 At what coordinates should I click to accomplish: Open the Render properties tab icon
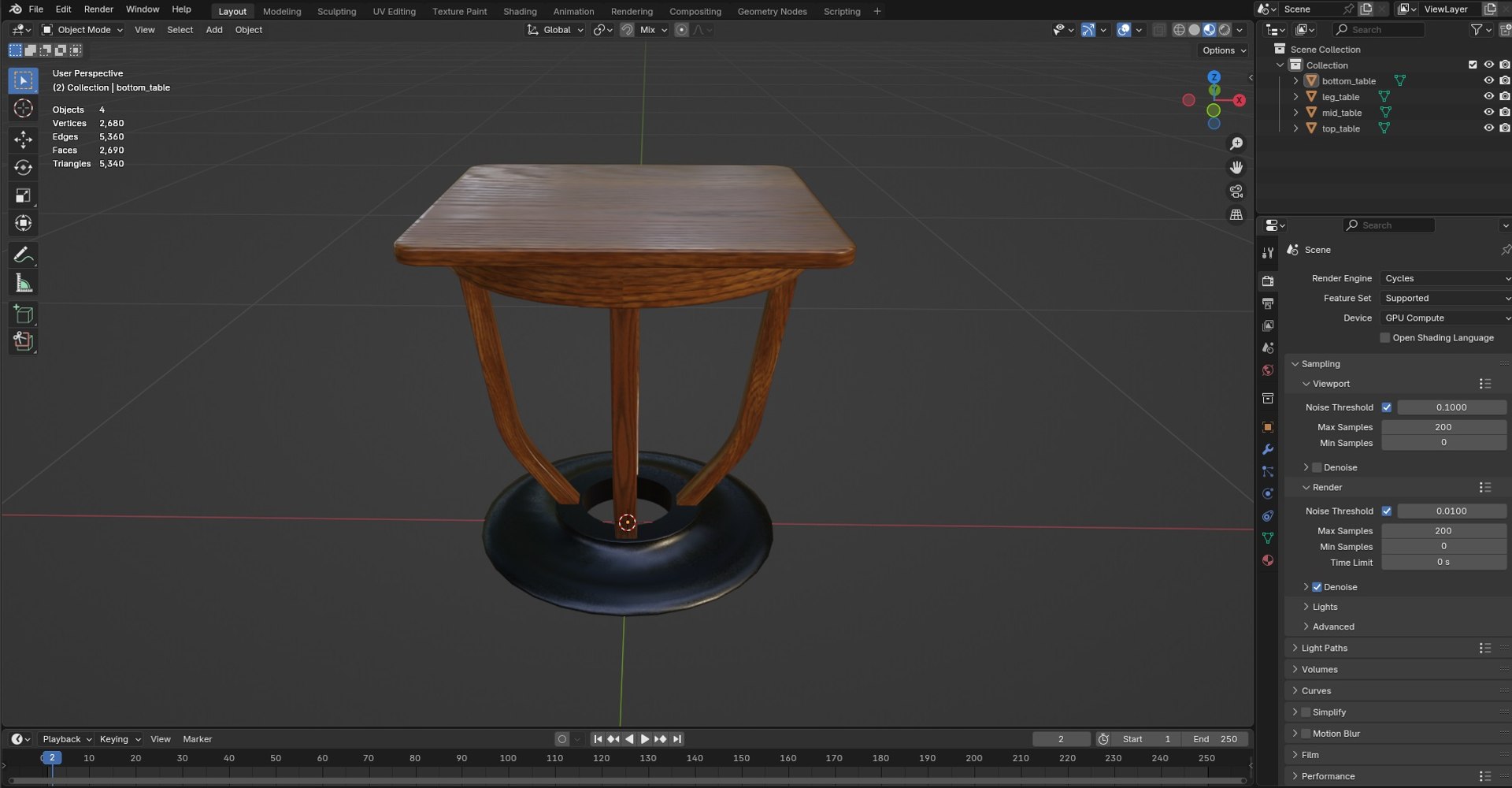[1268, 281]
